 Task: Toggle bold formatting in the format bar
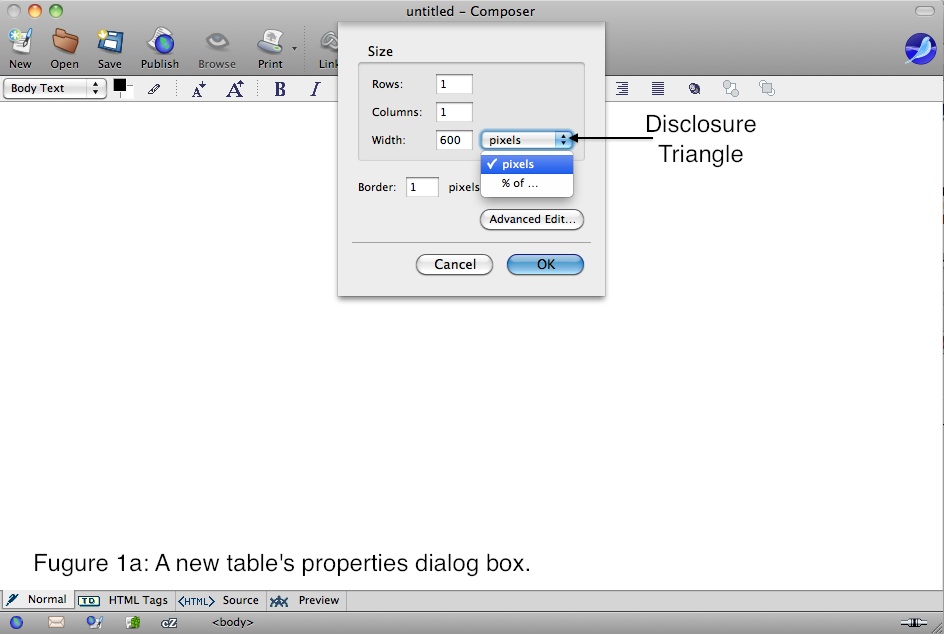280,89
